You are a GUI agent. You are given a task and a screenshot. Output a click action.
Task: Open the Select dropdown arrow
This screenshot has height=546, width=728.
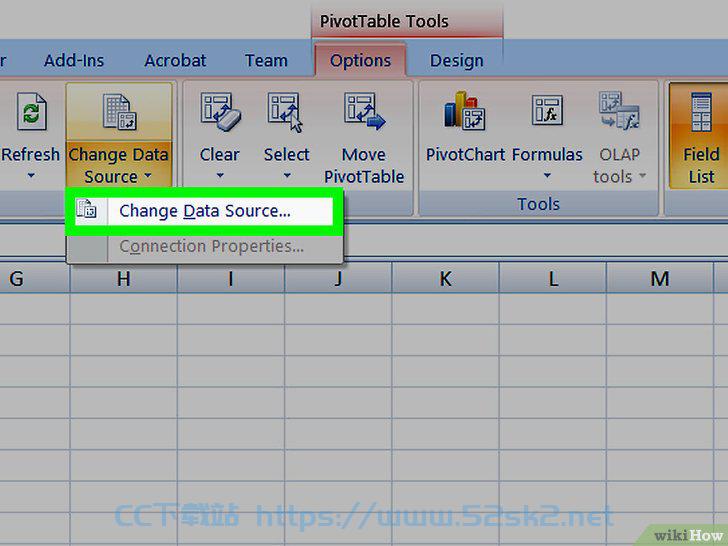287,176
